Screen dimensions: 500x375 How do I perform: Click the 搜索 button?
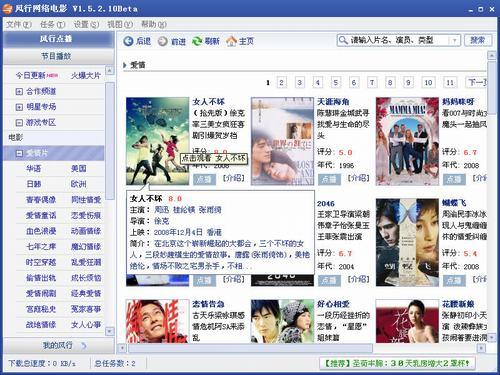pyautogui.click(x=478, y=40)
